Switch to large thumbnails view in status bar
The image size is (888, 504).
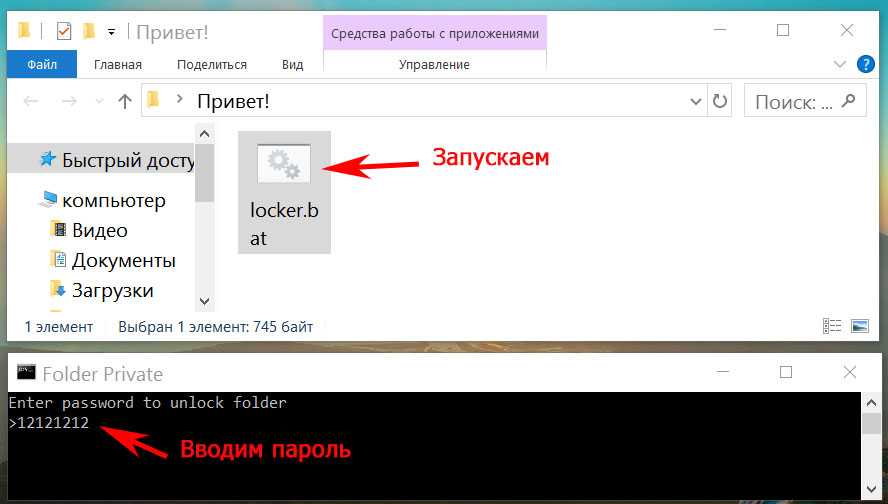coord(859,326)
